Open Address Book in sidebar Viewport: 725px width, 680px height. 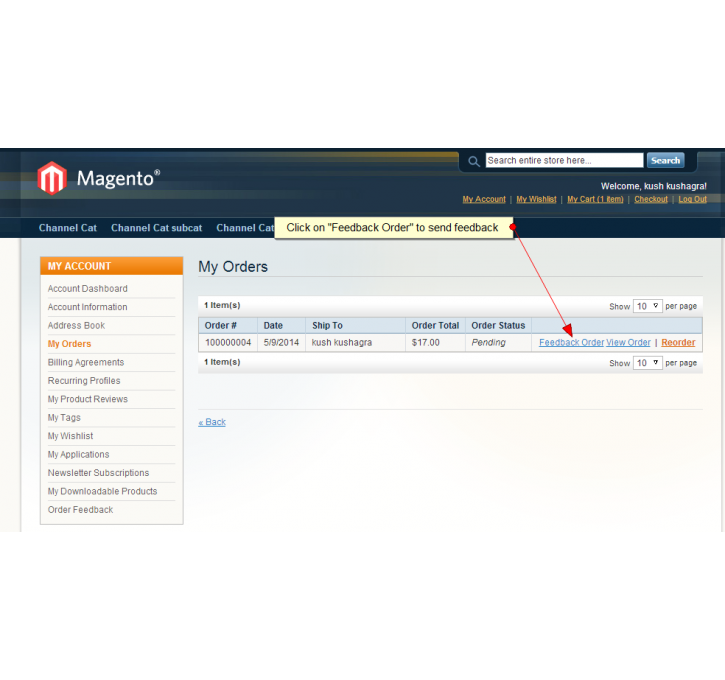click(76, 325)
